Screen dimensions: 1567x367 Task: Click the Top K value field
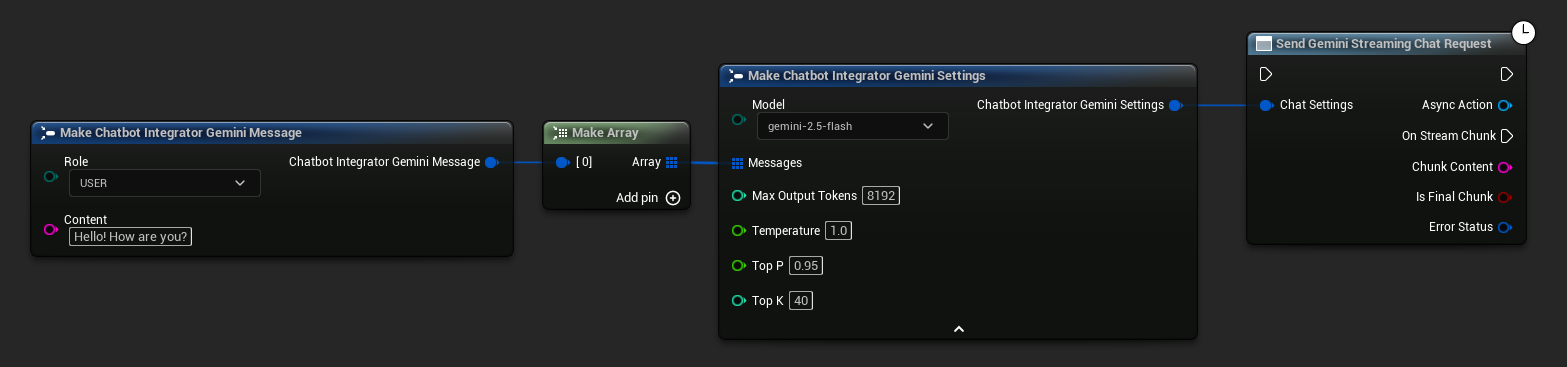click(x=800, y=300)
